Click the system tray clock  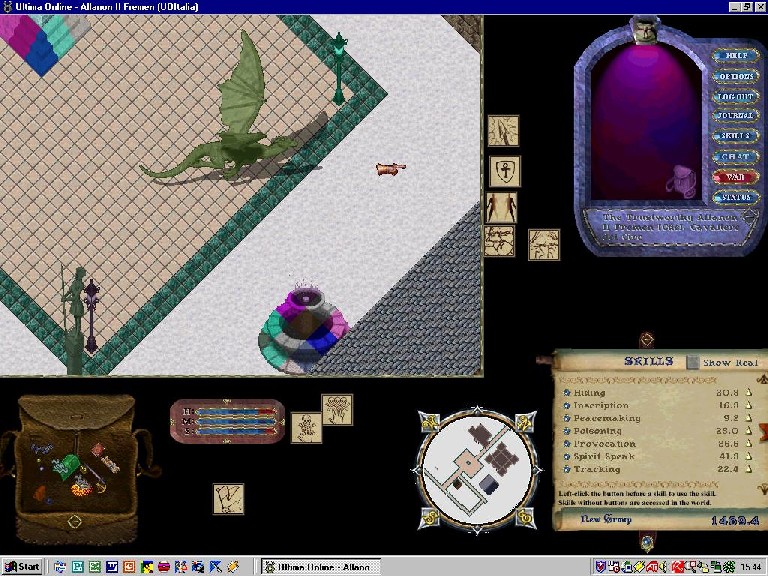pyautogui.click(x=750, y=567)
